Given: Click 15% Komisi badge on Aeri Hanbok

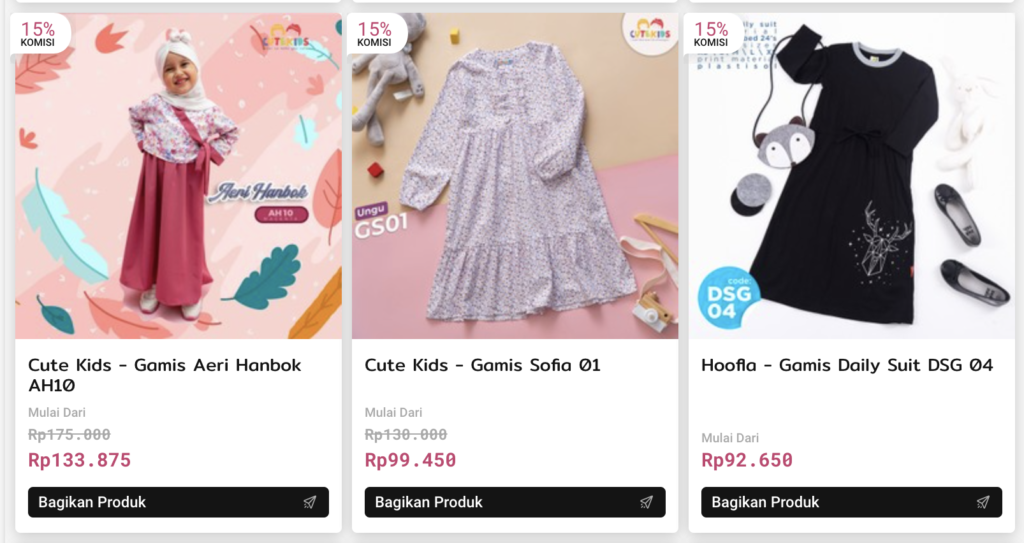Looking at the screenshot, I should [38, 34].
